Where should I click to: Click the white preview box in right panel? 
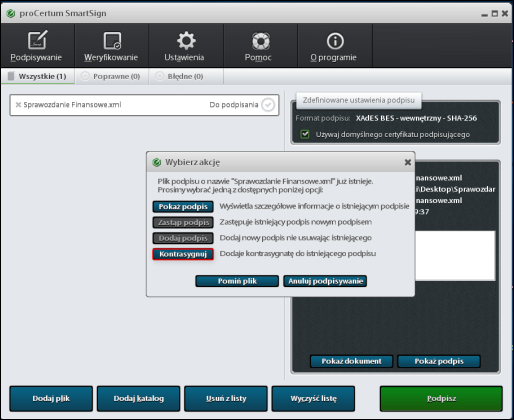click(x=455, y=256)
